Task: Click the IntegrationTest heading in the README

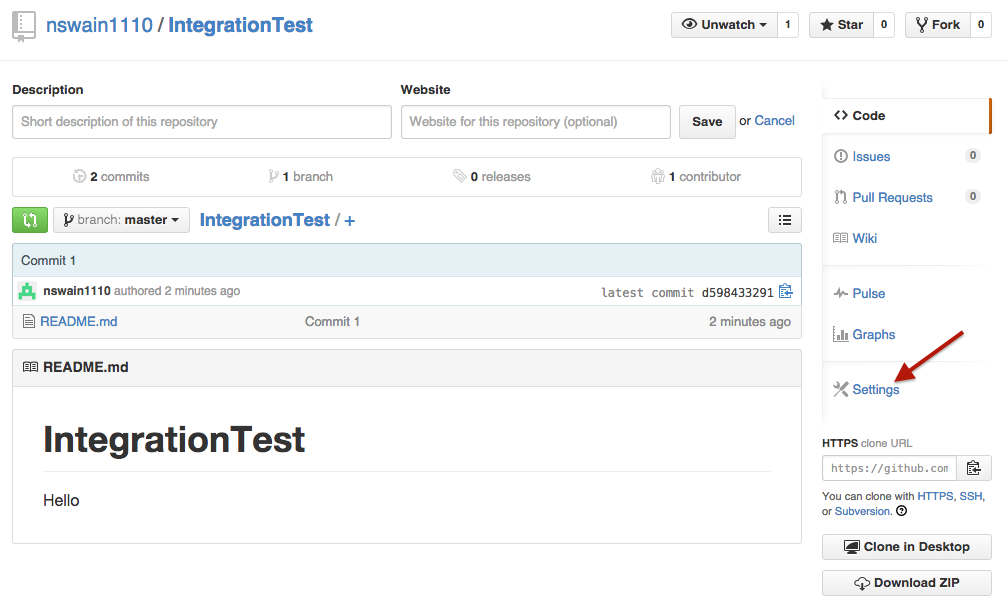Action: 173,439
